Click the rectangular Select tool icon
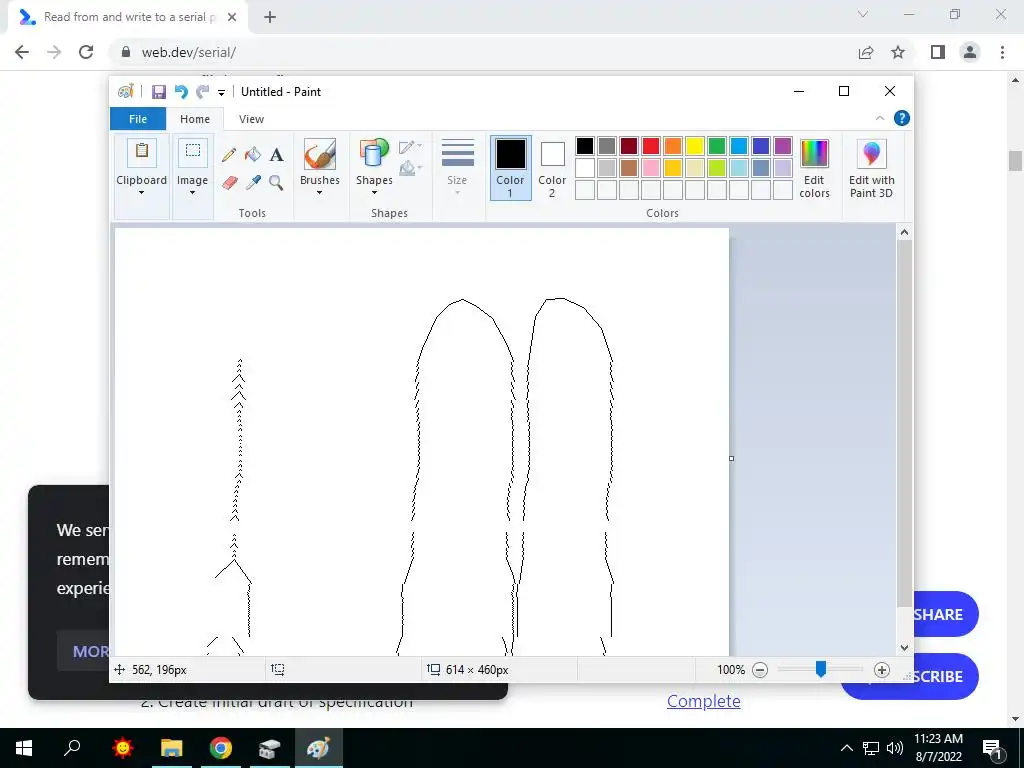This screenshot has width=1024, height=768. pyautogui.click(x=193, y=153)
